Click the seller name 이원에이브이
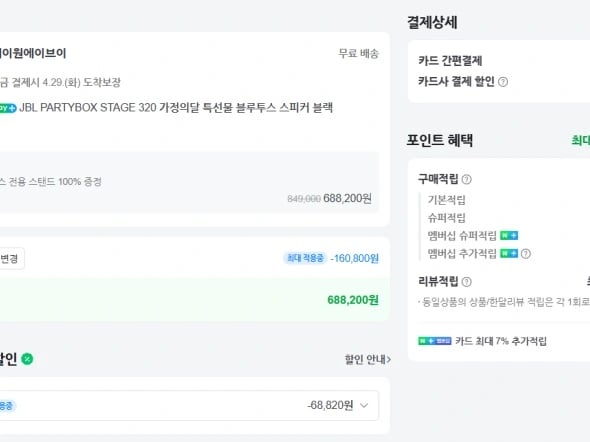This screenshot has width=590, height=442. point(33,53)
